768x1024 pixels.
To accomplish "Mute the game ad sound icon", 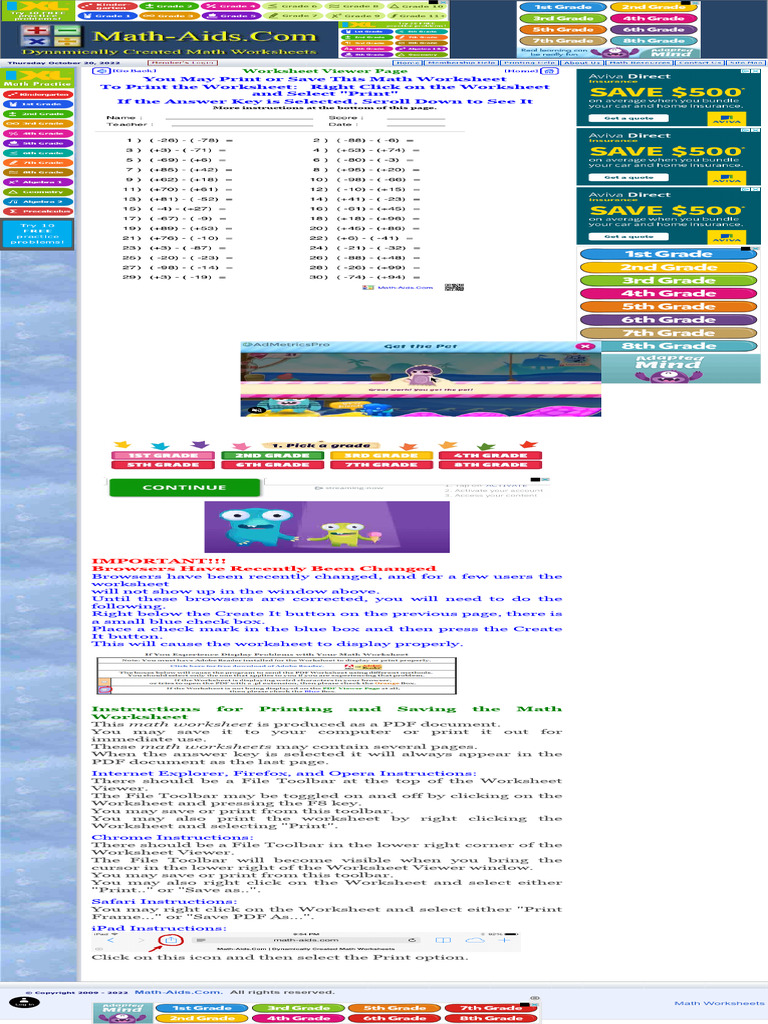I will coord(257,410).
